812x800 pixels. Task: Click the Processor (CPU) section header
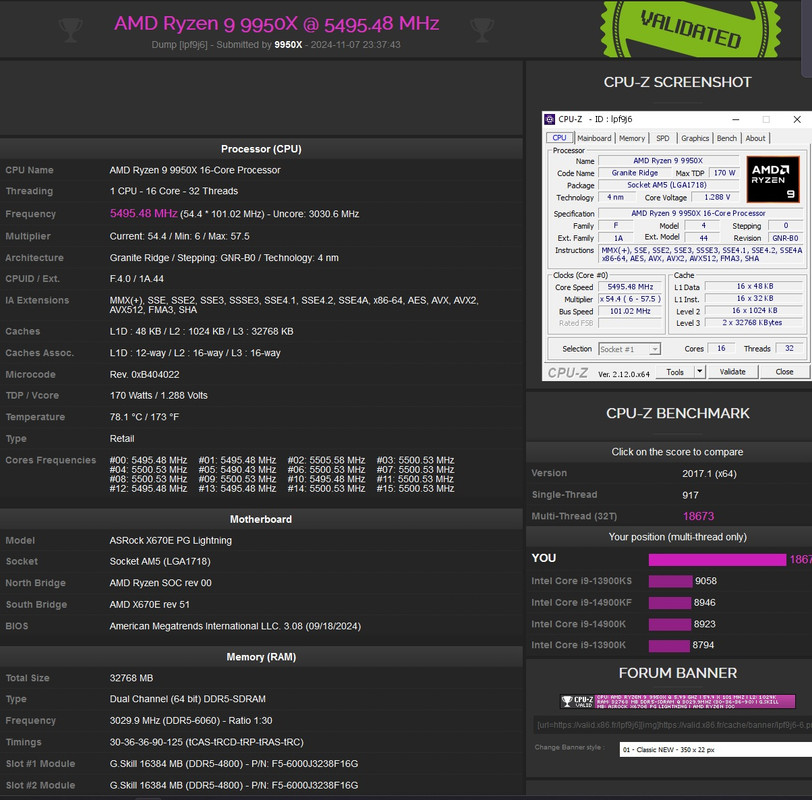point(261,149)
